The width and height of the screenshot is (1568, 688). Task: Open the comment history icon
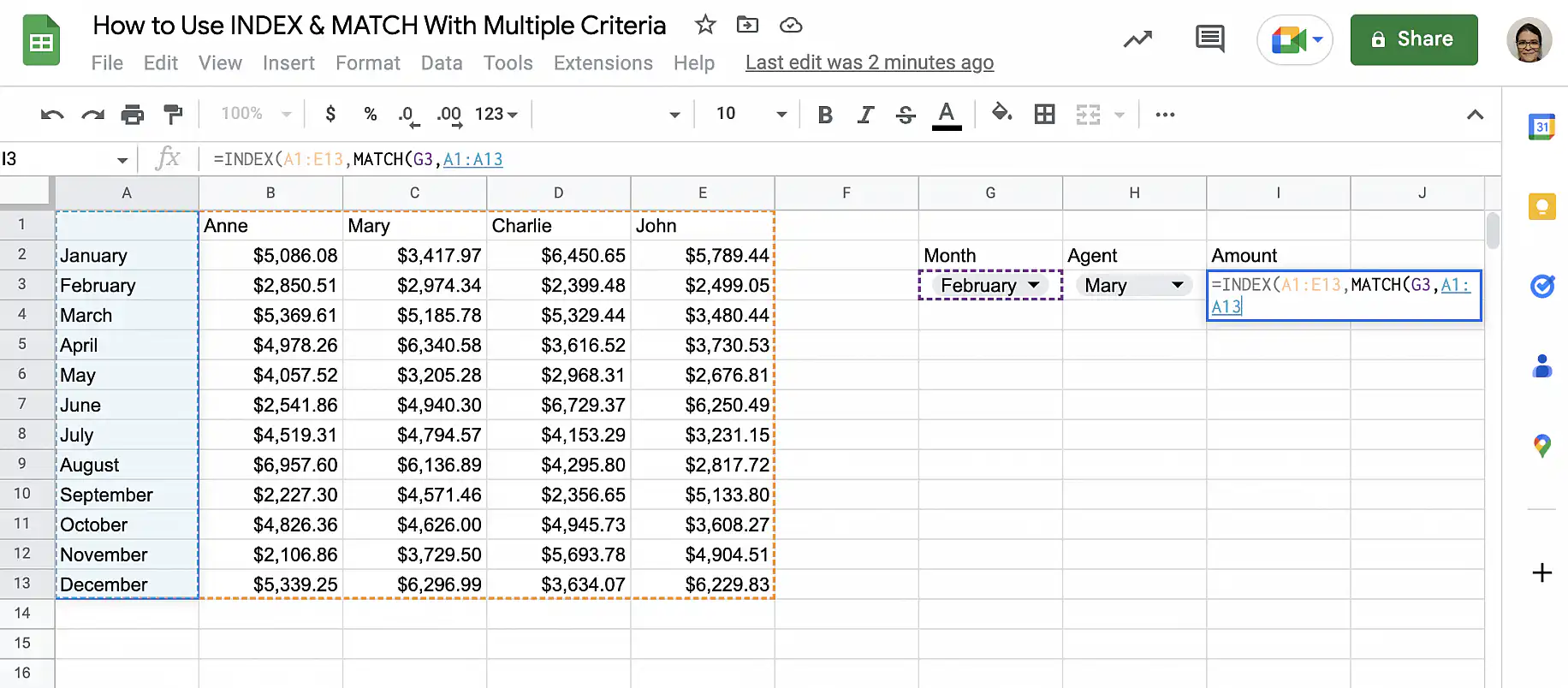[1209, 39]
